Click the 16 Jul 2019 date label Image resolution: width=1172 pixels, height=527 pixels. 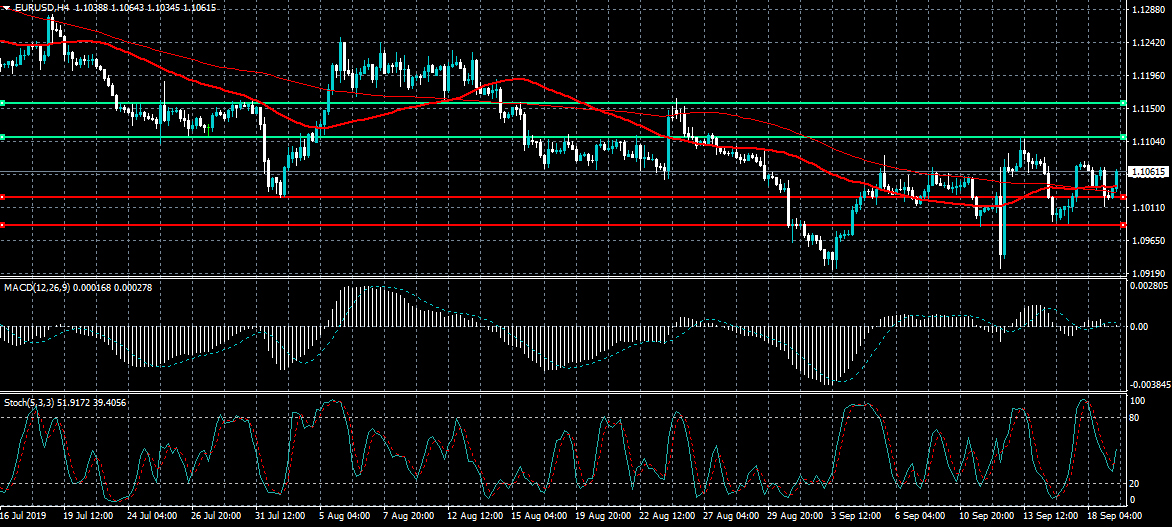point(24,517)
